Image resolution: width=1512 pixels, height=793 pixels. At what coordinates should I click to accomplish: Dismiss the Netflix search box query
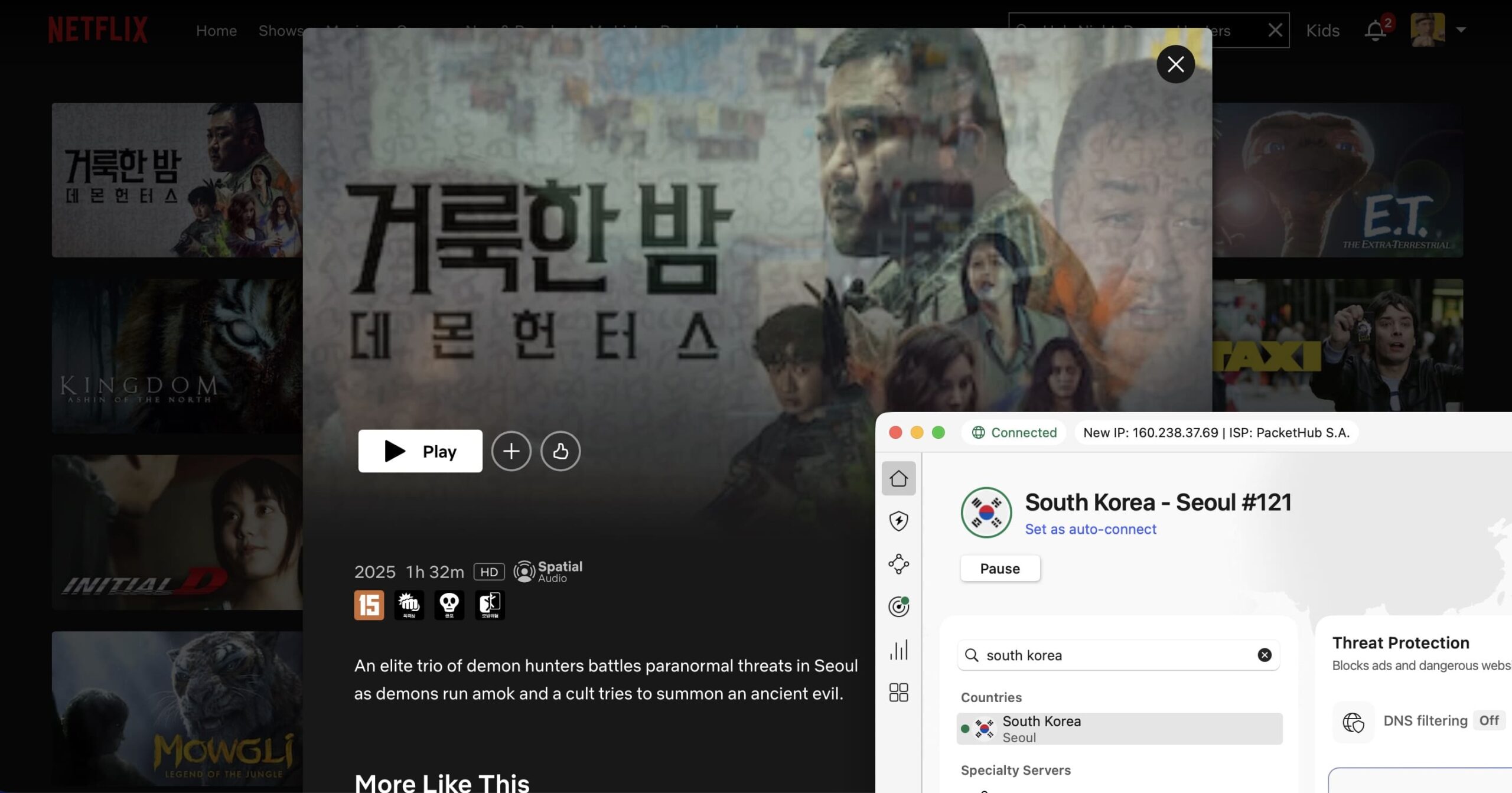[x=1275, y=30]
